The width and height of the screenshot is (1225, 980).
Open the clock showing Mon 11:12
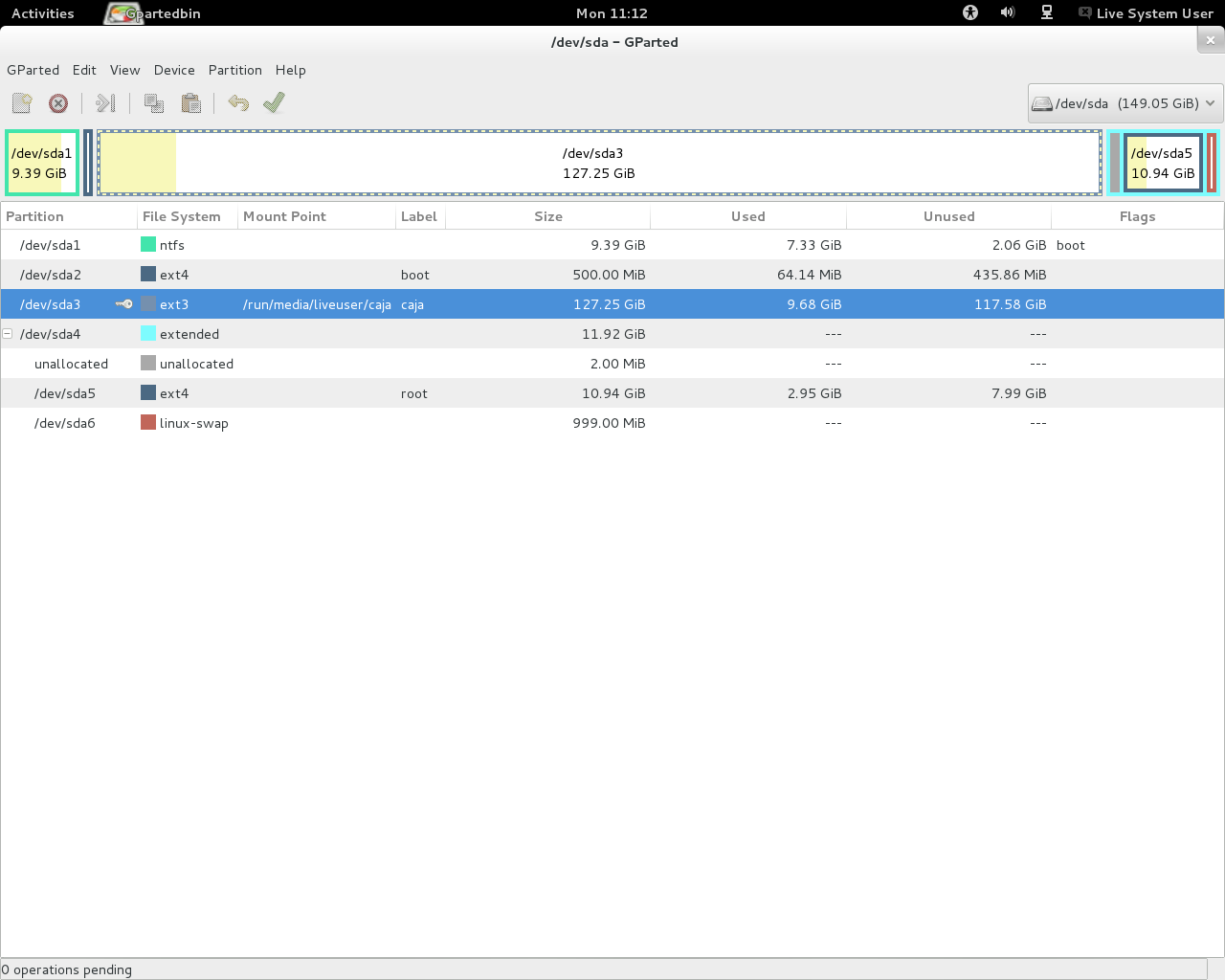[x=612, y=13]
